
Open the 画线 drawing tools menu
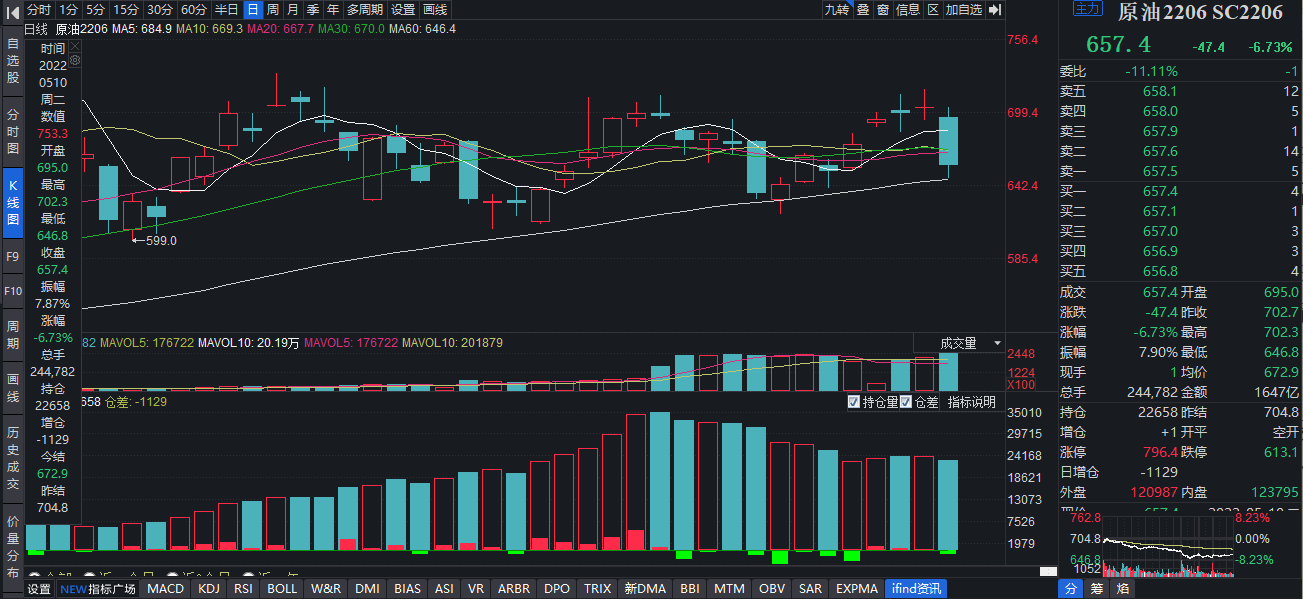(434, 9)
